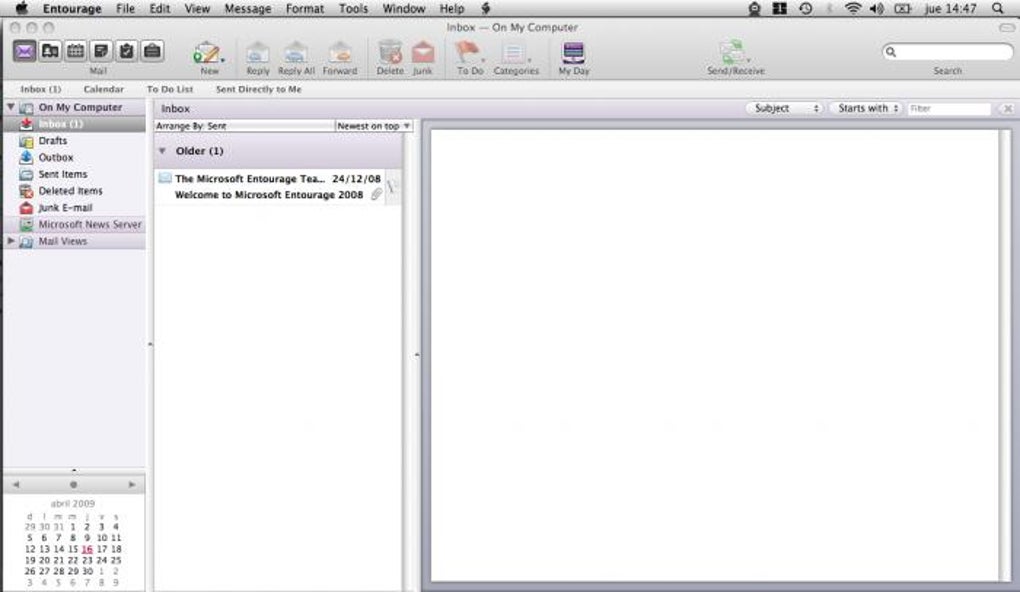The width and height of the screenshot is (1020, 592).
Task: Open the Help menu
Action: coord(451,8)
